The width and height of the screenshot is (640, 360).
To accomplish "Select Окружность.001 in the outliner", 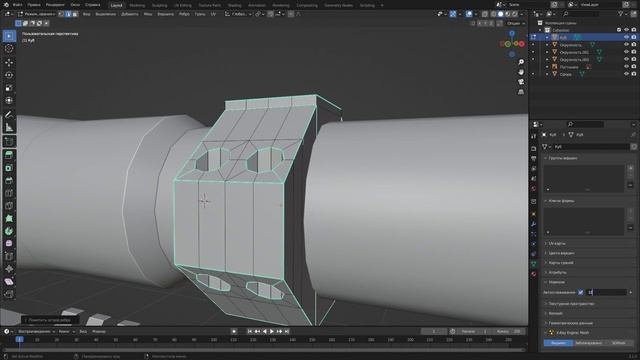I will click(574, 52).
